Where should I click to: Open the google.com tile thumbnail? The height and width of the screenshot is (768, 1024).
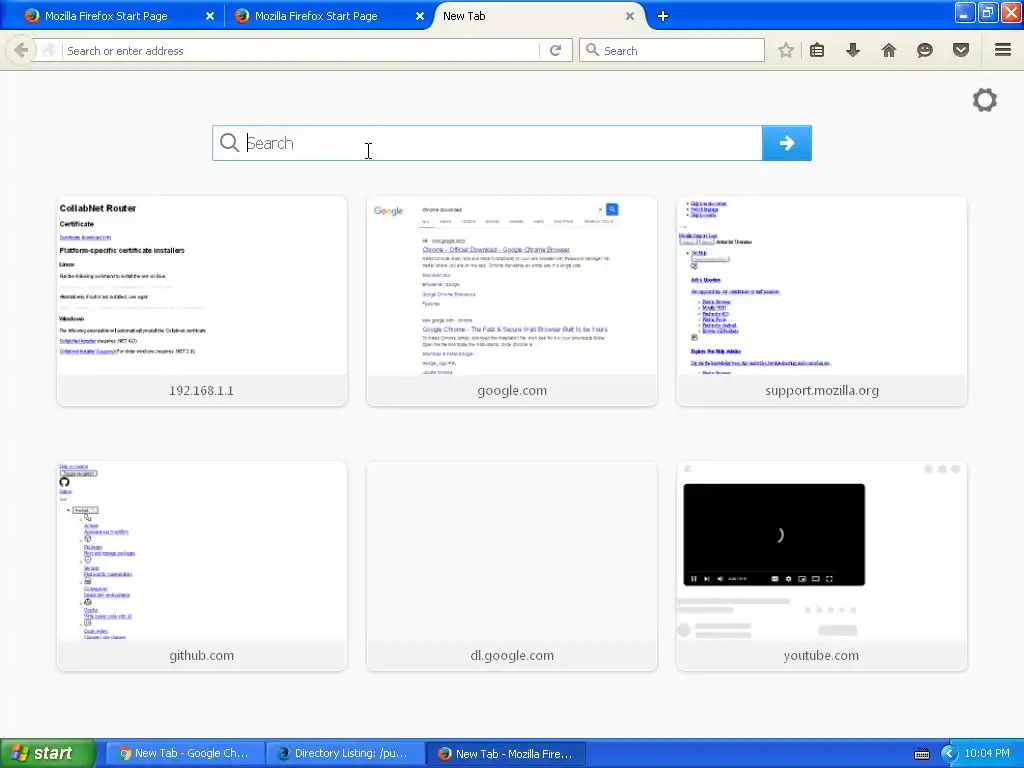(x=512, y=285)
